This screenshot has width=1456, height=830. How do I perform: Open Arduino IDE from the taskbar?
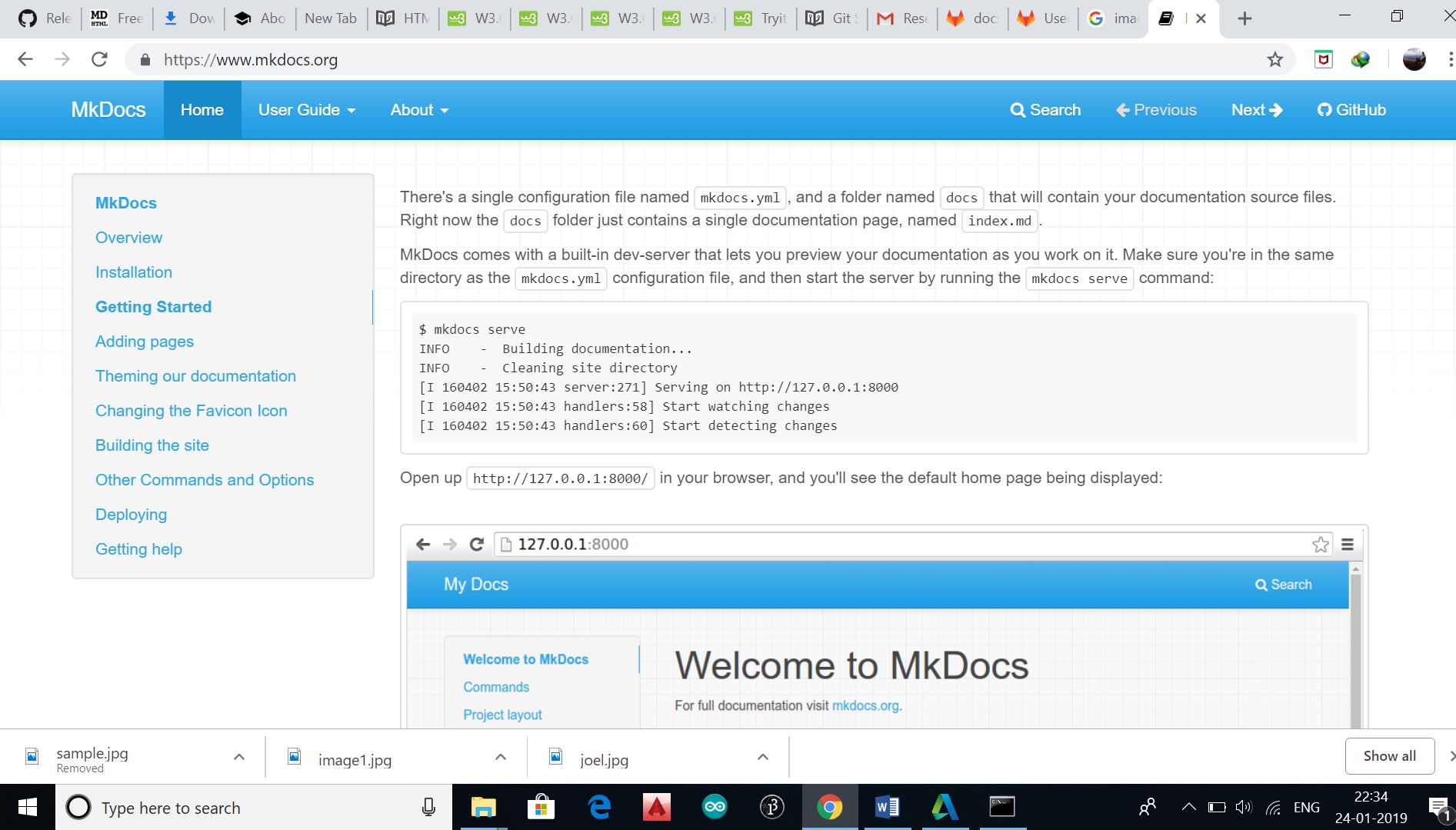pyautogui.click(x=714, y=807)
